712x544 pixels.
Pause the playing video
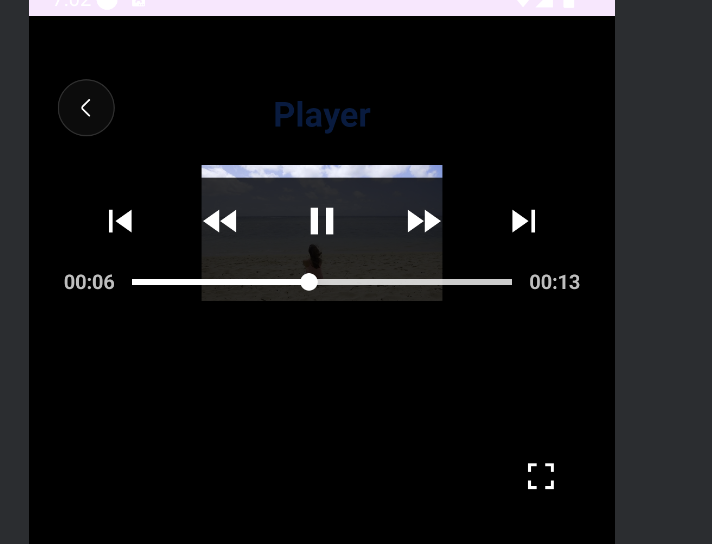pos(322,221)
